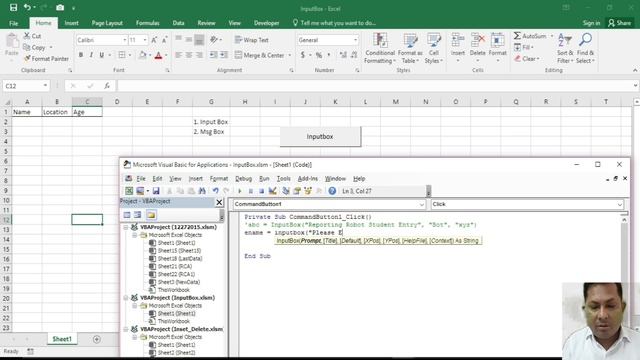Toggle center align in the Alignment group

tap(189, 55)
